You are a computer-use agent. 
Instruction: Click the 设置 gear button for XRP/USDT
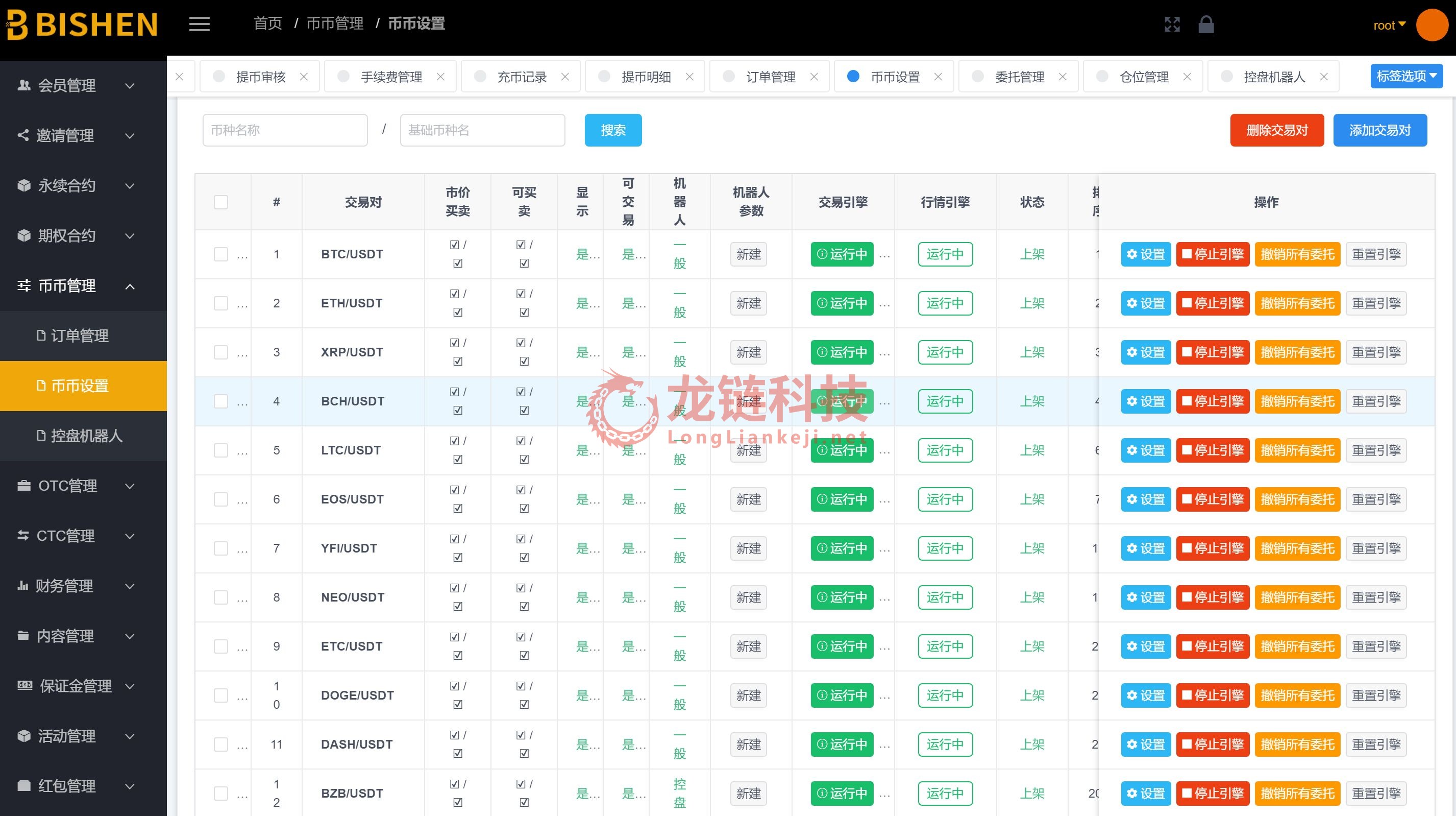pos(1146,352)
